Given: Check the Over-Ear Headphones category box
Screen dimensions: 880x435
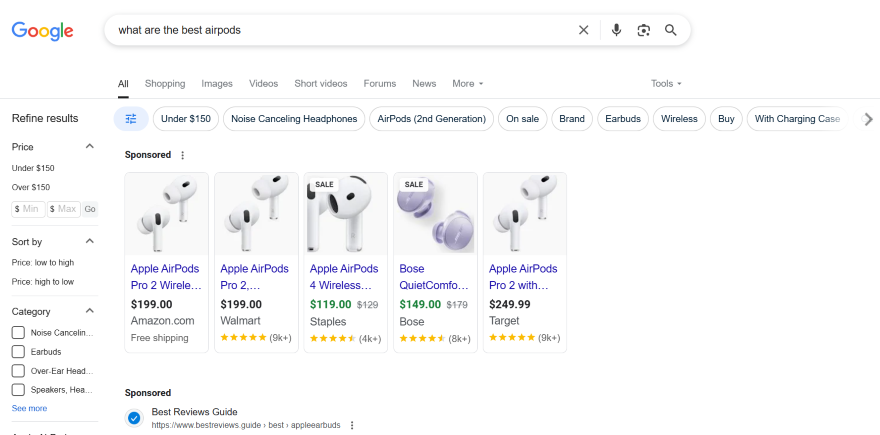Looking at the screenshot, I should click(18, 371).
